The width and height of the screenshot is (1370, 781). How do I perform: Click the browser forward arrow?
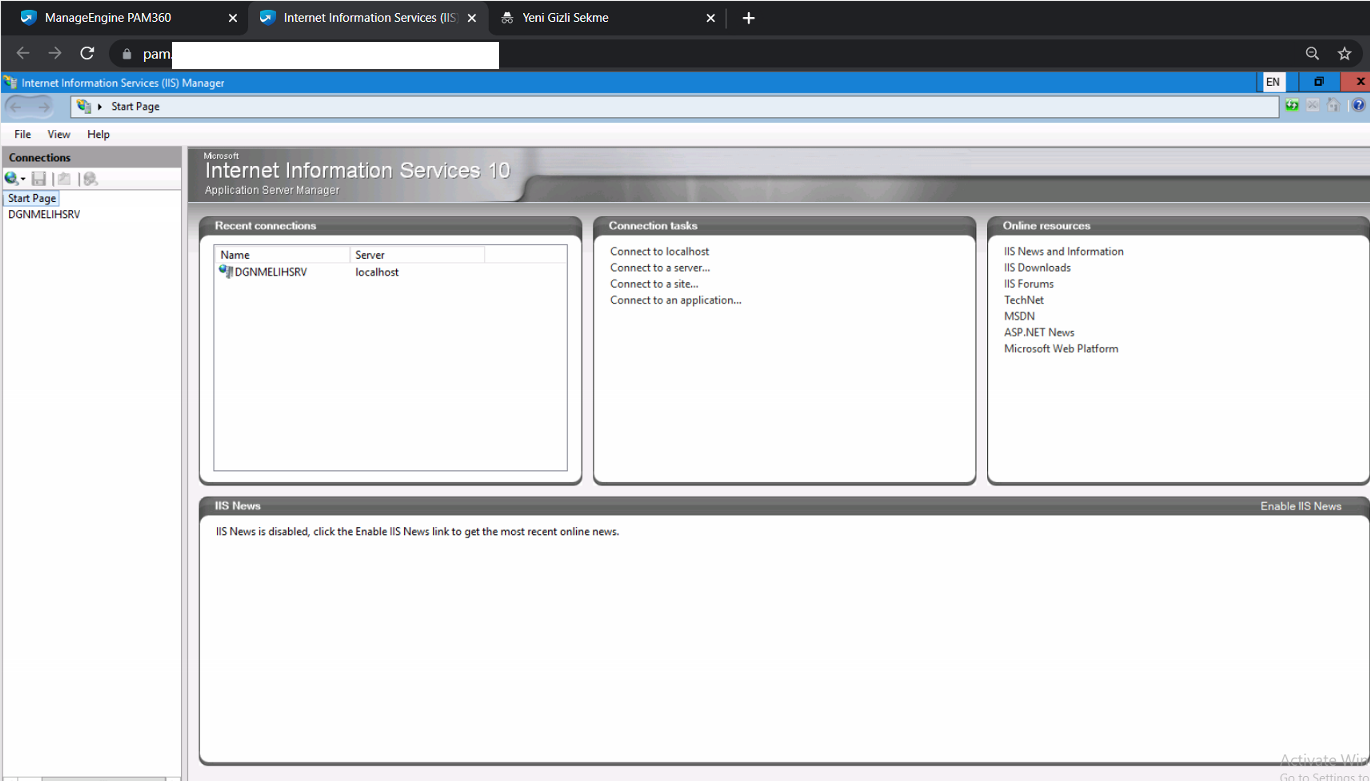(55, 53)
